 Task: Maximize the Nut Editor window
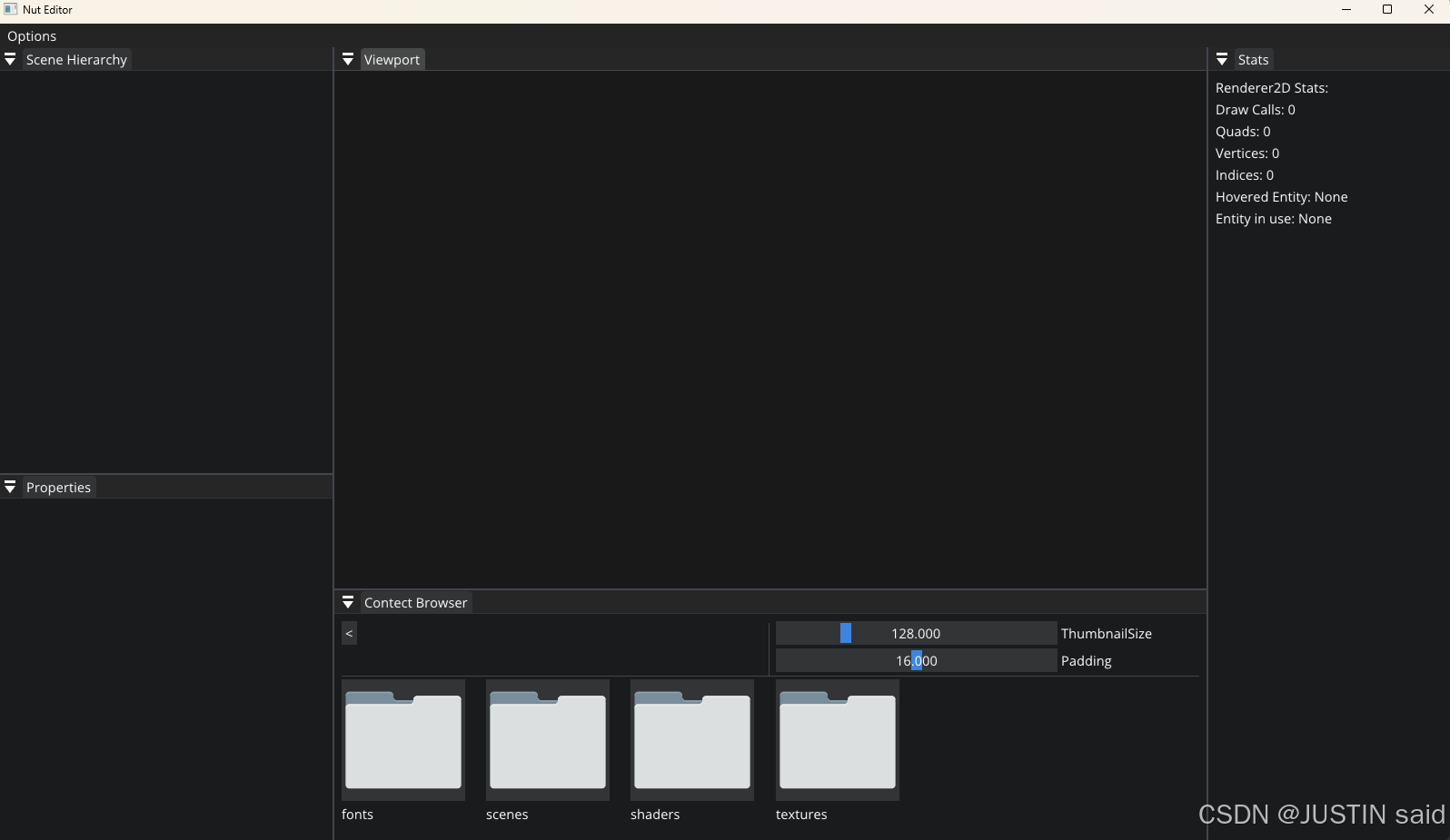click(1387, 10)
